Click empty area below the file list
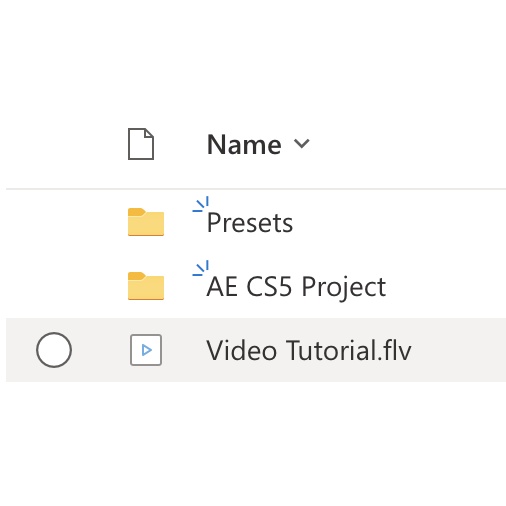Viewport: 506px width, 506px height. tap(253, 443)
